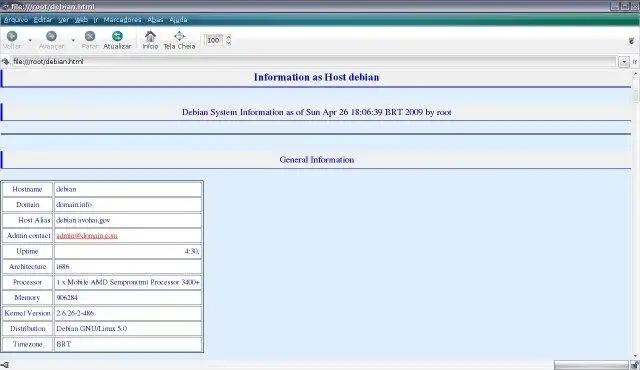
Task: Open the Arquivo menu
Action: coord(16,20)
